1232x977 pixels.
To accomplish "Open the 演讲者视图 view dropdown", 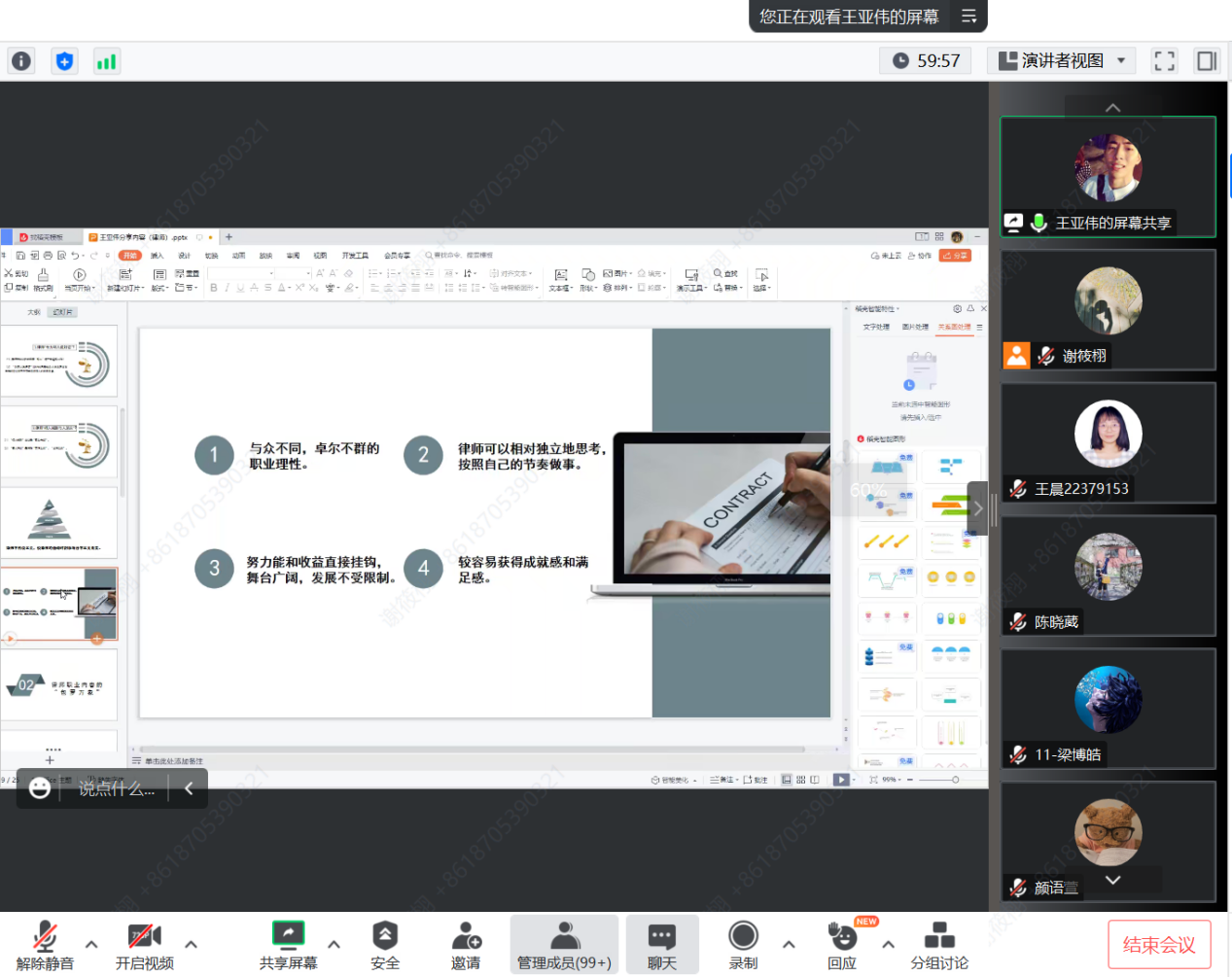I will (x=1062, y=61).
